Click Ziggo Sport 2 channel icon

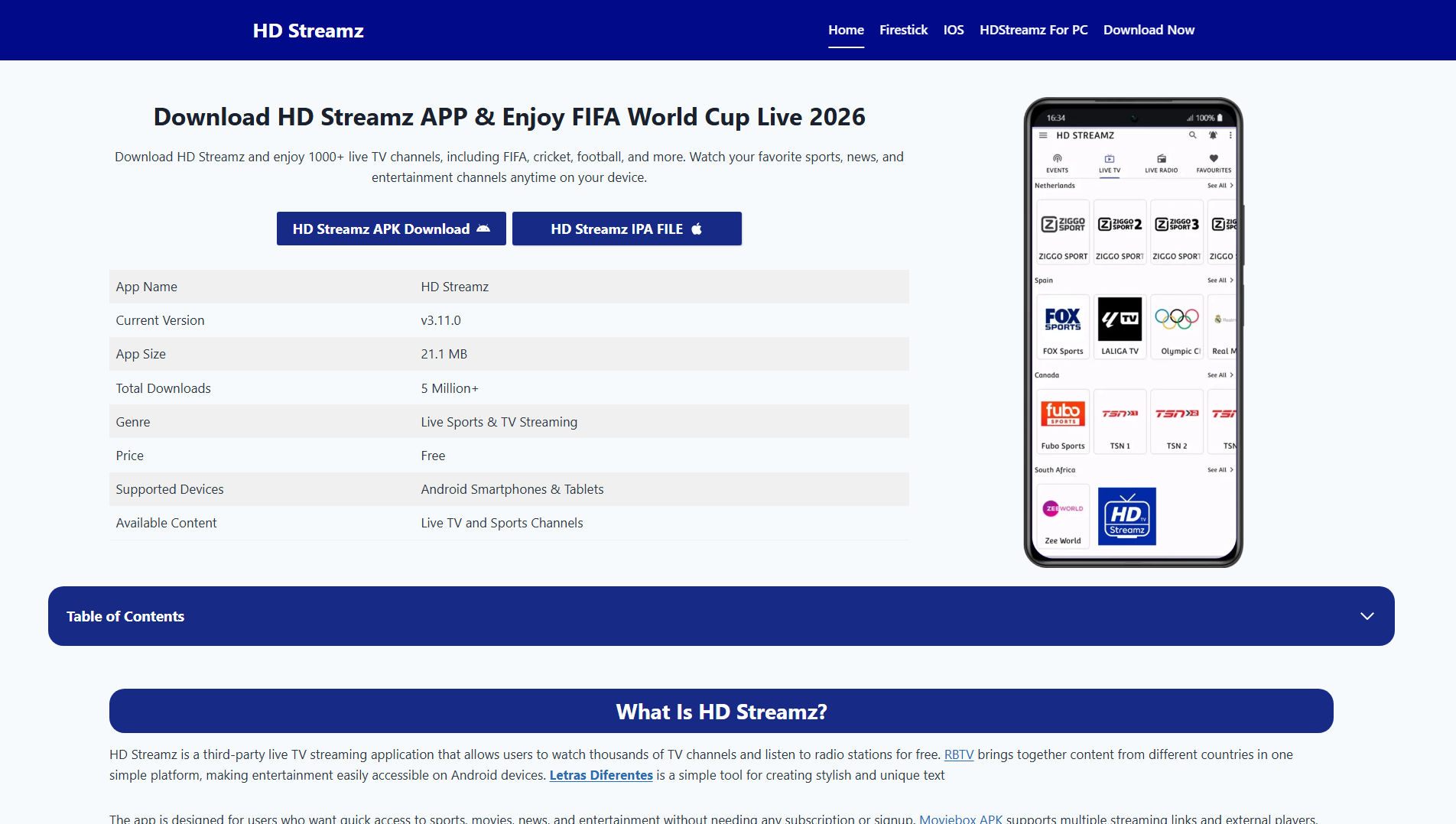tap(1120, 224)
